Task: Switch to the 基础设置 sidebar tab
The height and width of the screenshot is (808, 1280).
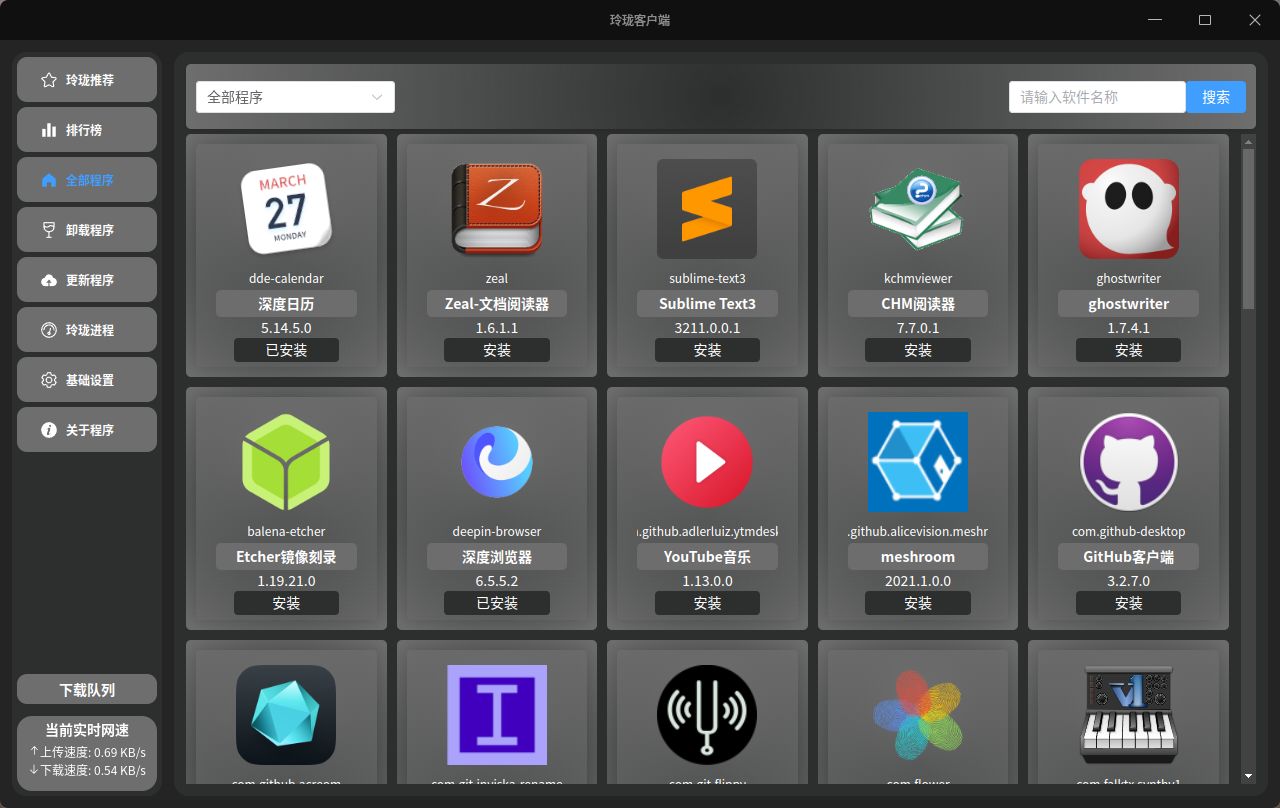Action: (x=87, y=380)
